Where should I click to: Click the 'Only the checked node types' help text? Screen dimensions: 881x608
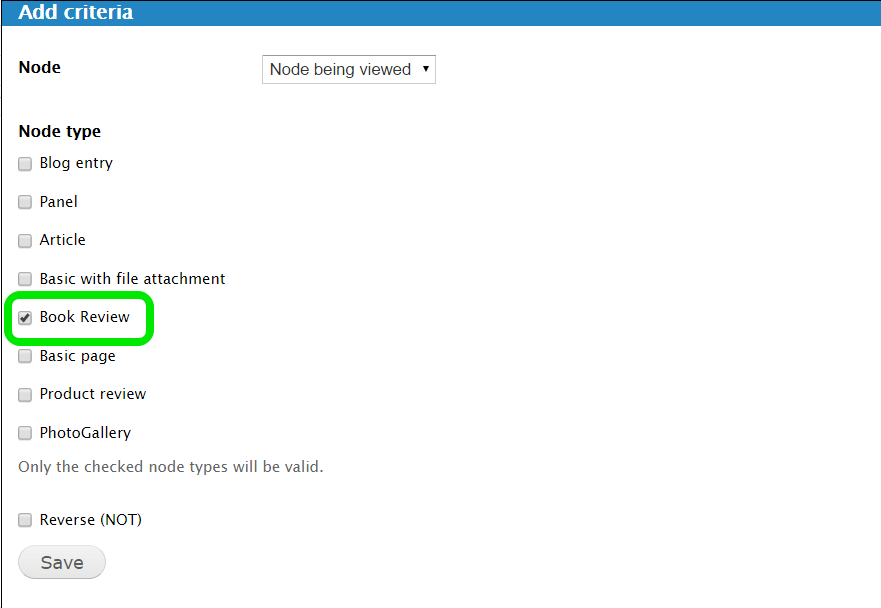(171, 467)
